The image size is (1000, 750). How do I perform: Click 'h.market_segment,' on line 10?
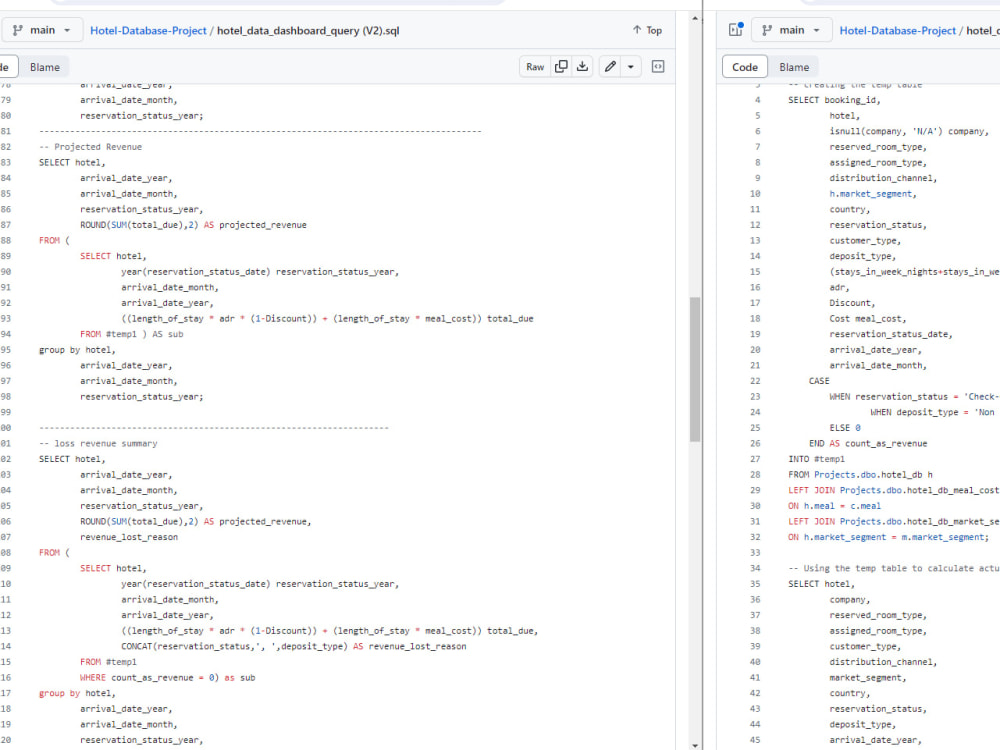click(872, 194)
